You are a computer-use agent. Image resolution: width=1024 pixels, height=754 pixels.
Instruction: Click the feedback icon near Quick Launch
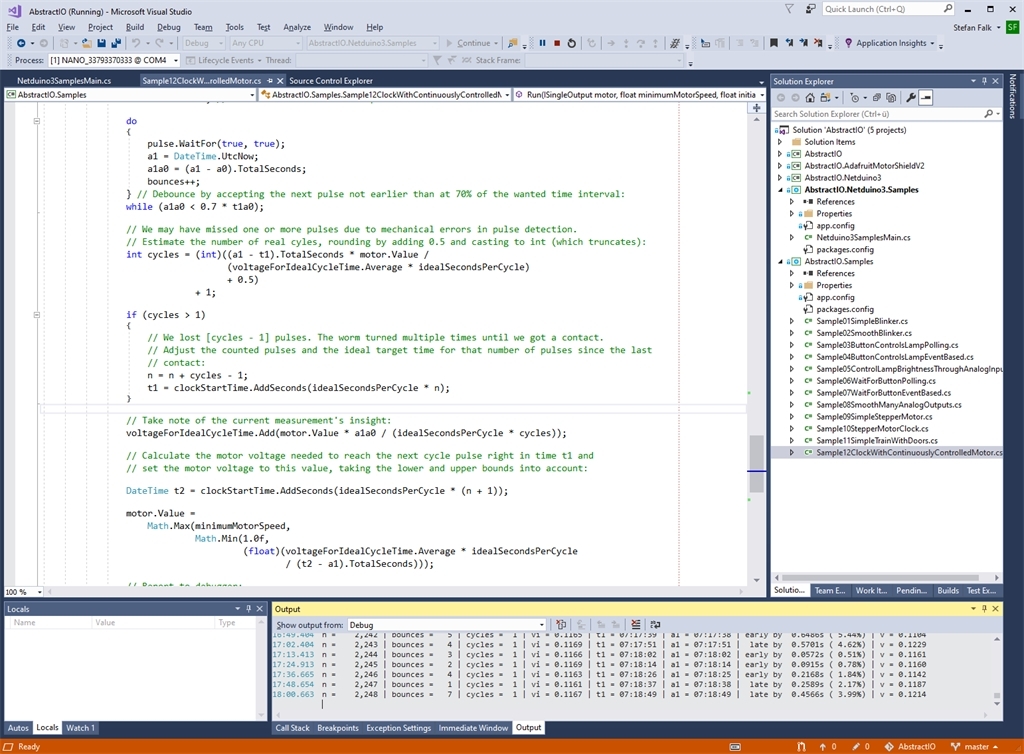[810, 9]
